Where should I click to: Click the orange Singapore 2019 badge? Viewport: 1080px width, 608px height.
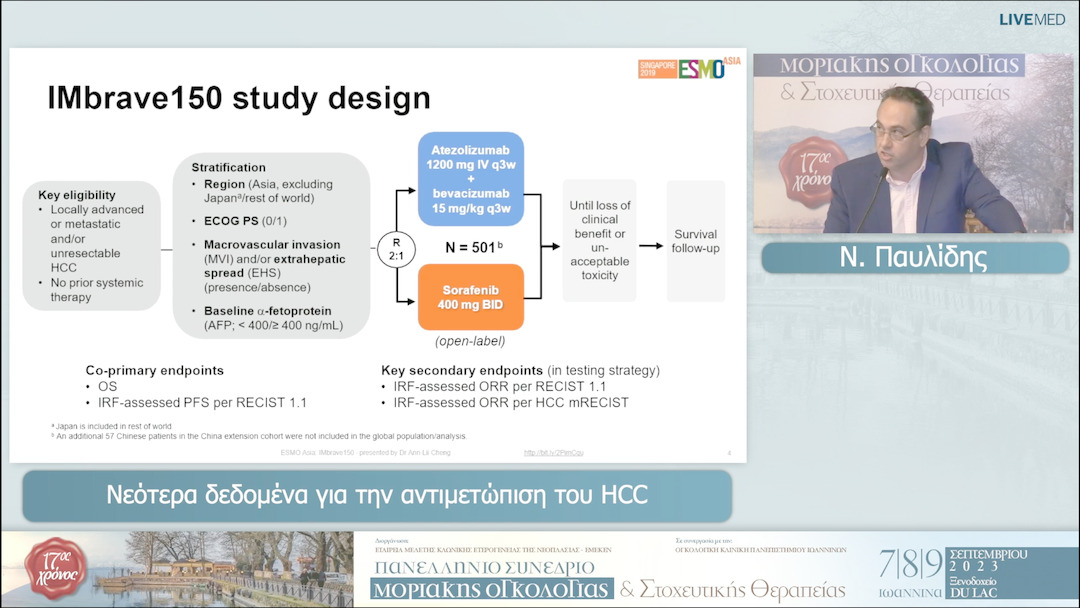tap(657, 69)
